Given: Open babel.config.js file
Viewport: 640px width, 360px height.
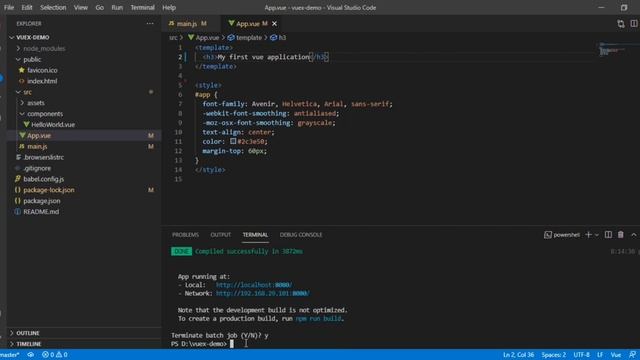Looking at the screenshot, I should [43, 179].
